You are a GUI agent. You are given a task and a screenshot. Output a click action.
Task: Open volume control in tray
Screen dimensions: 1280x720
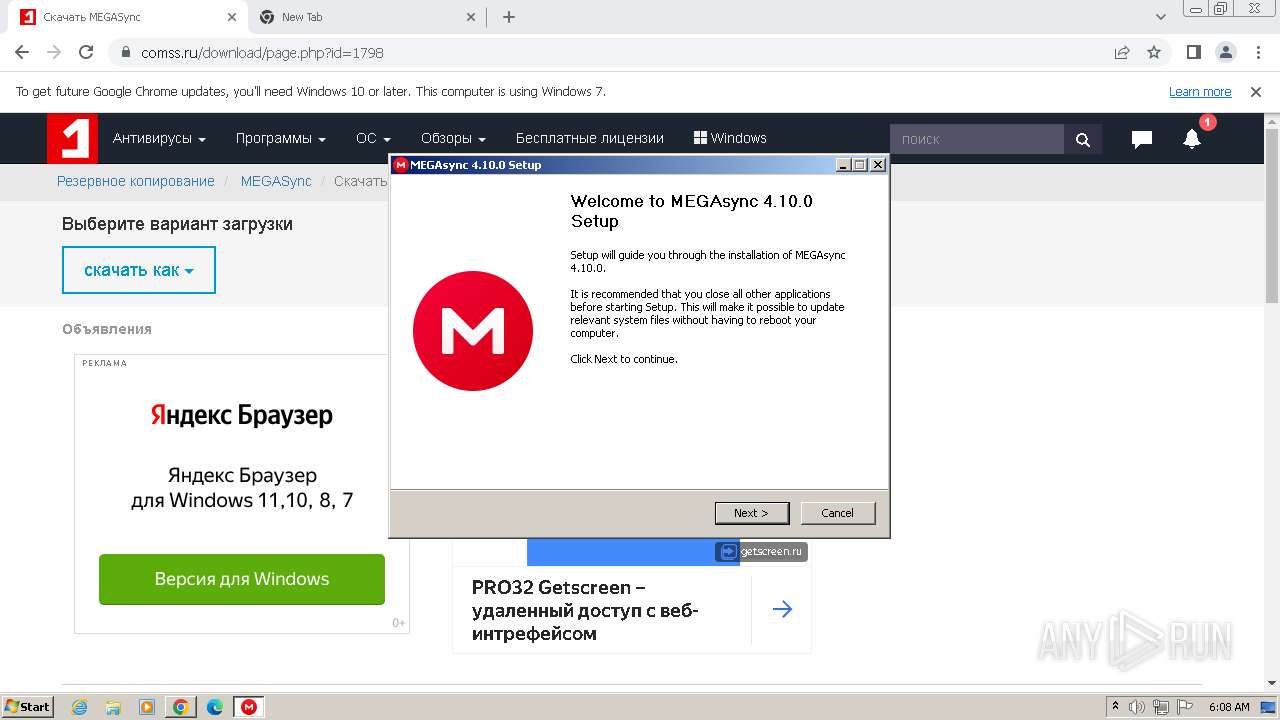1137,707
